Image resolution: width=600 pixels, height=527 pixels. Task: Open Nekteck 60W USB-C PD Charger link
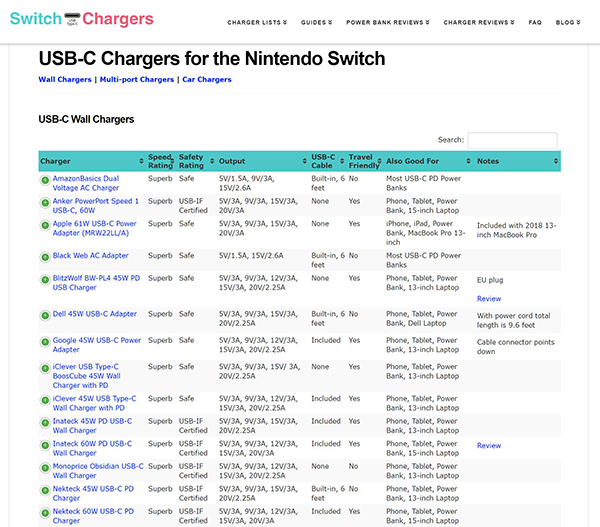[93, 516]
